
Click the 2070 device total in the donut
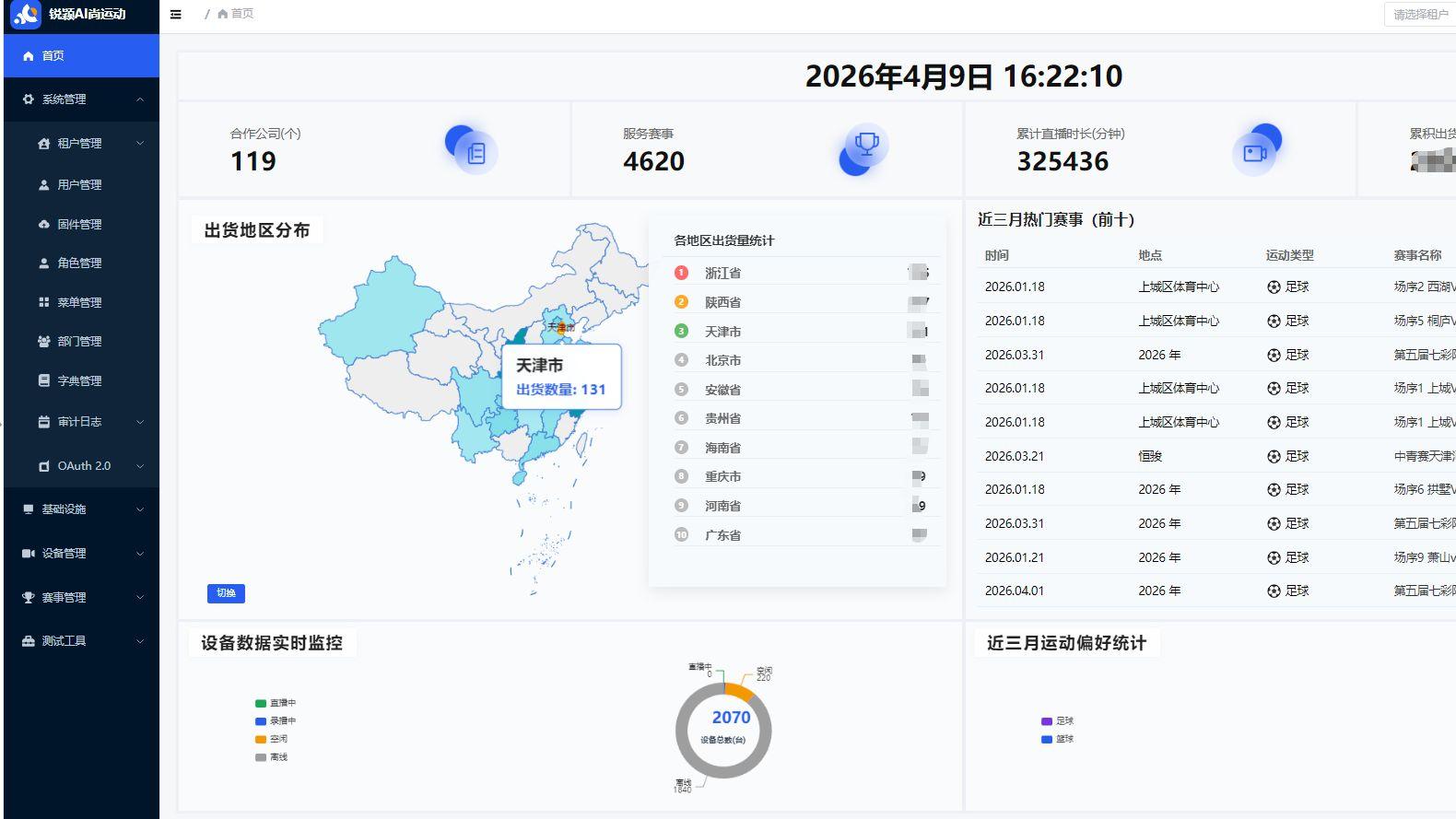731,718
